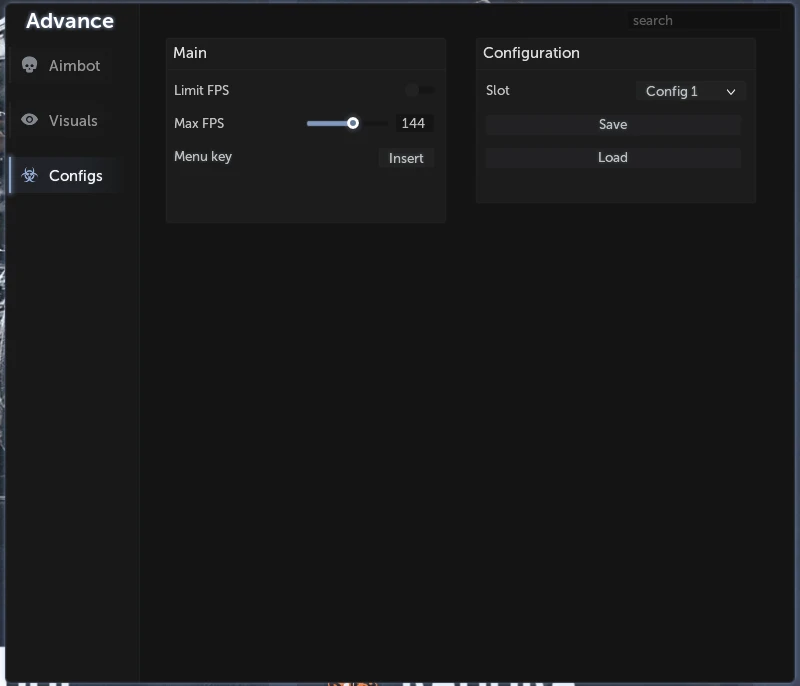Open the Config 1 slot dropdown
The height and width of the screenshot is (686, 800).
point(690,91)
